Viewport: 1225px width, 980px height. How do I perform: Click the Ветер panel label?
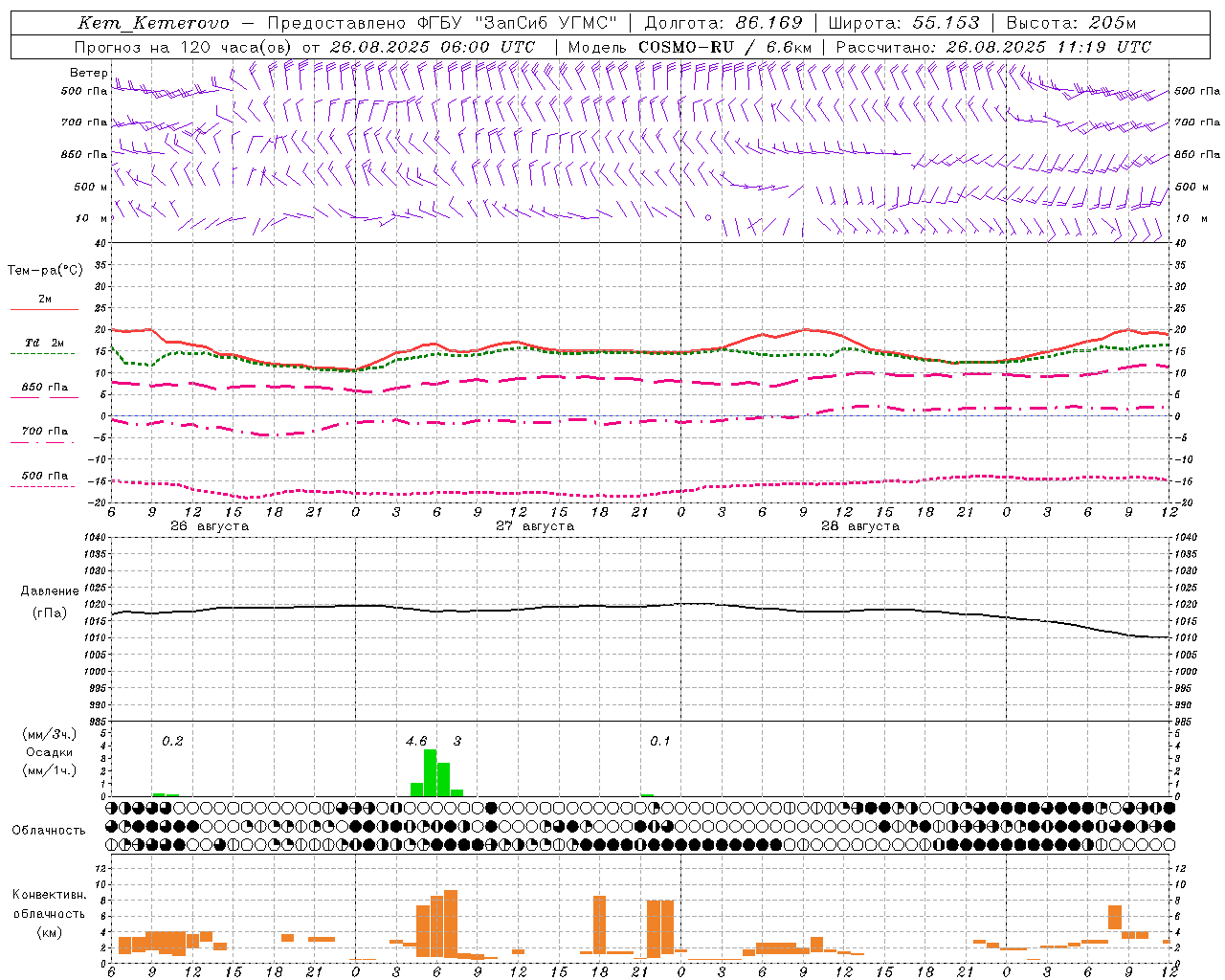click(88, 73)
